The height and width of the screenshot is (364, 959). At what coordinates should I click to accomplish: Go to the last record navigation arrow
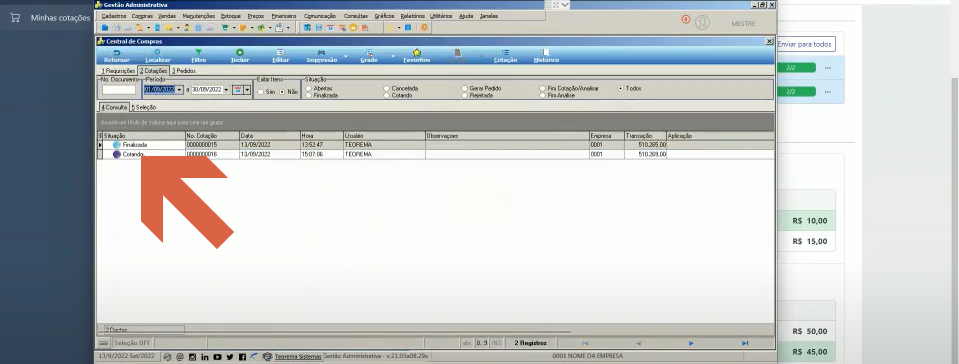pos(744,343)
